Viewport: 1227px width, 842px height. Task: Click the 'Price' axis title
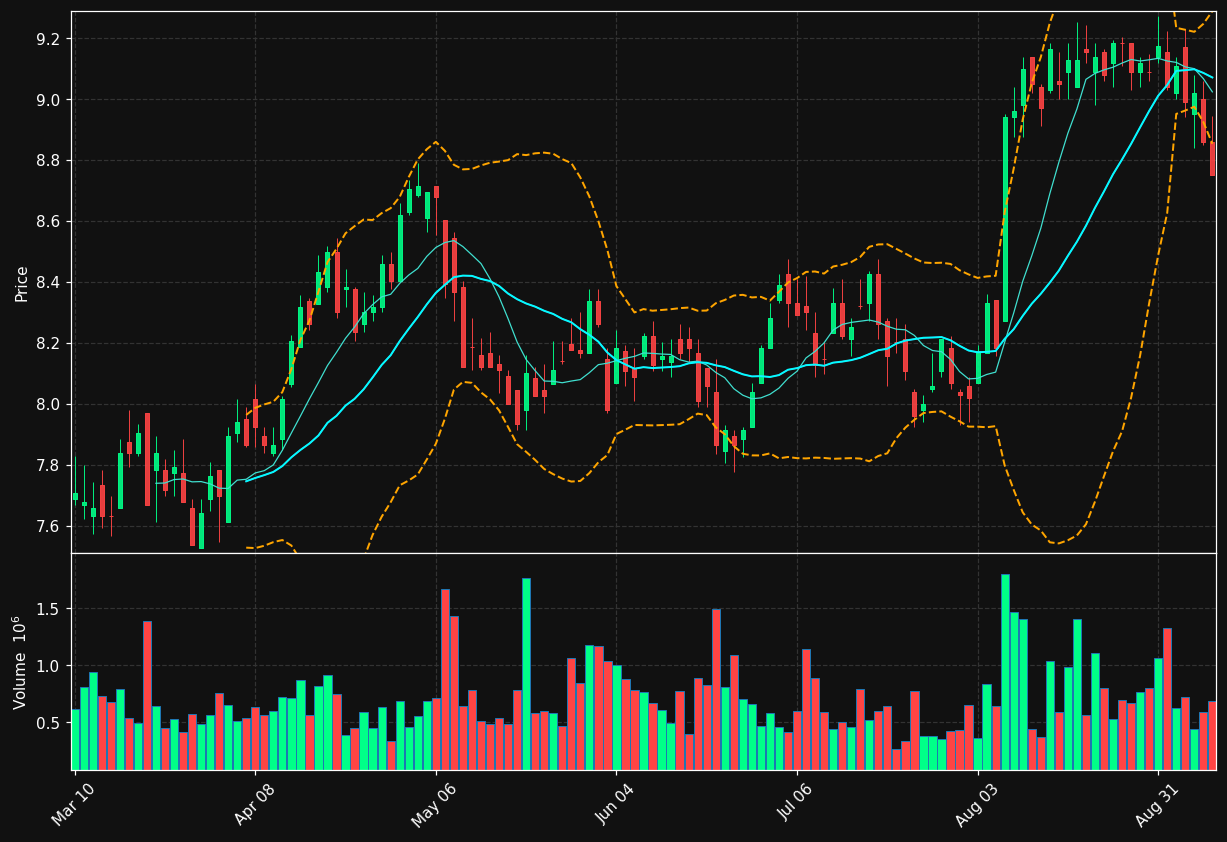click(x=21, y=284)
